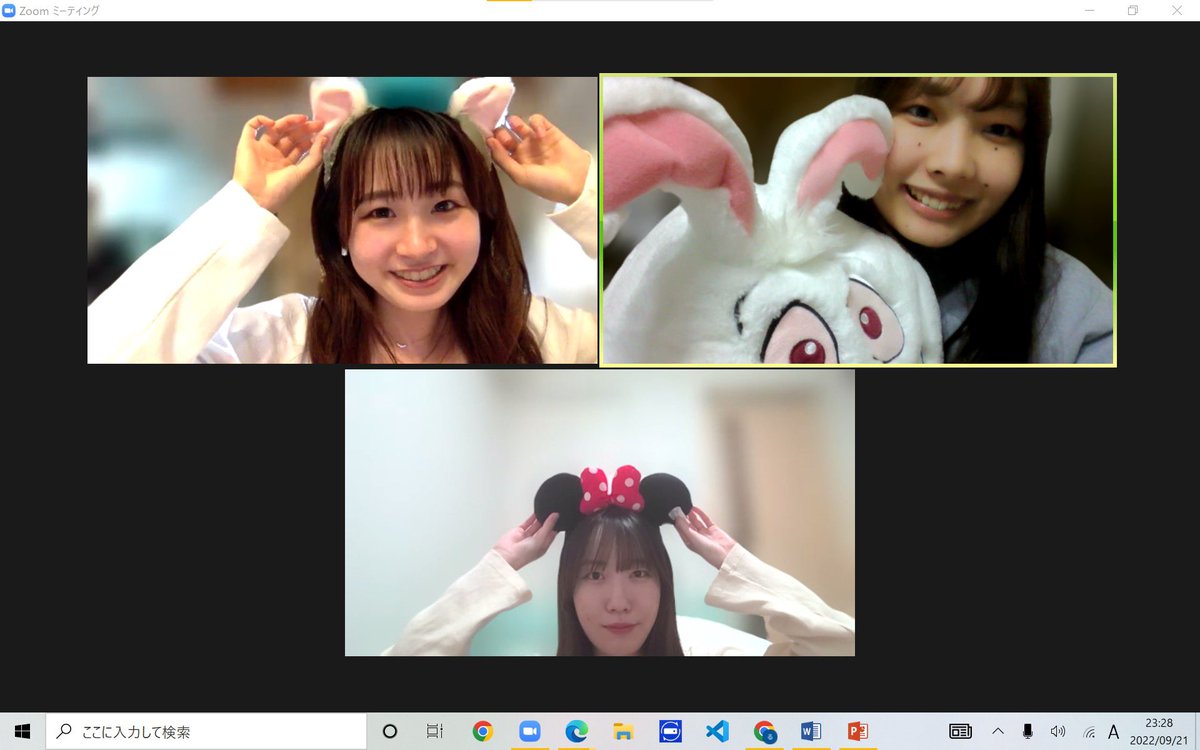The image size is (1200, 750).
Task: Open the Windows Start menu
Action: [x=22, y=731]
